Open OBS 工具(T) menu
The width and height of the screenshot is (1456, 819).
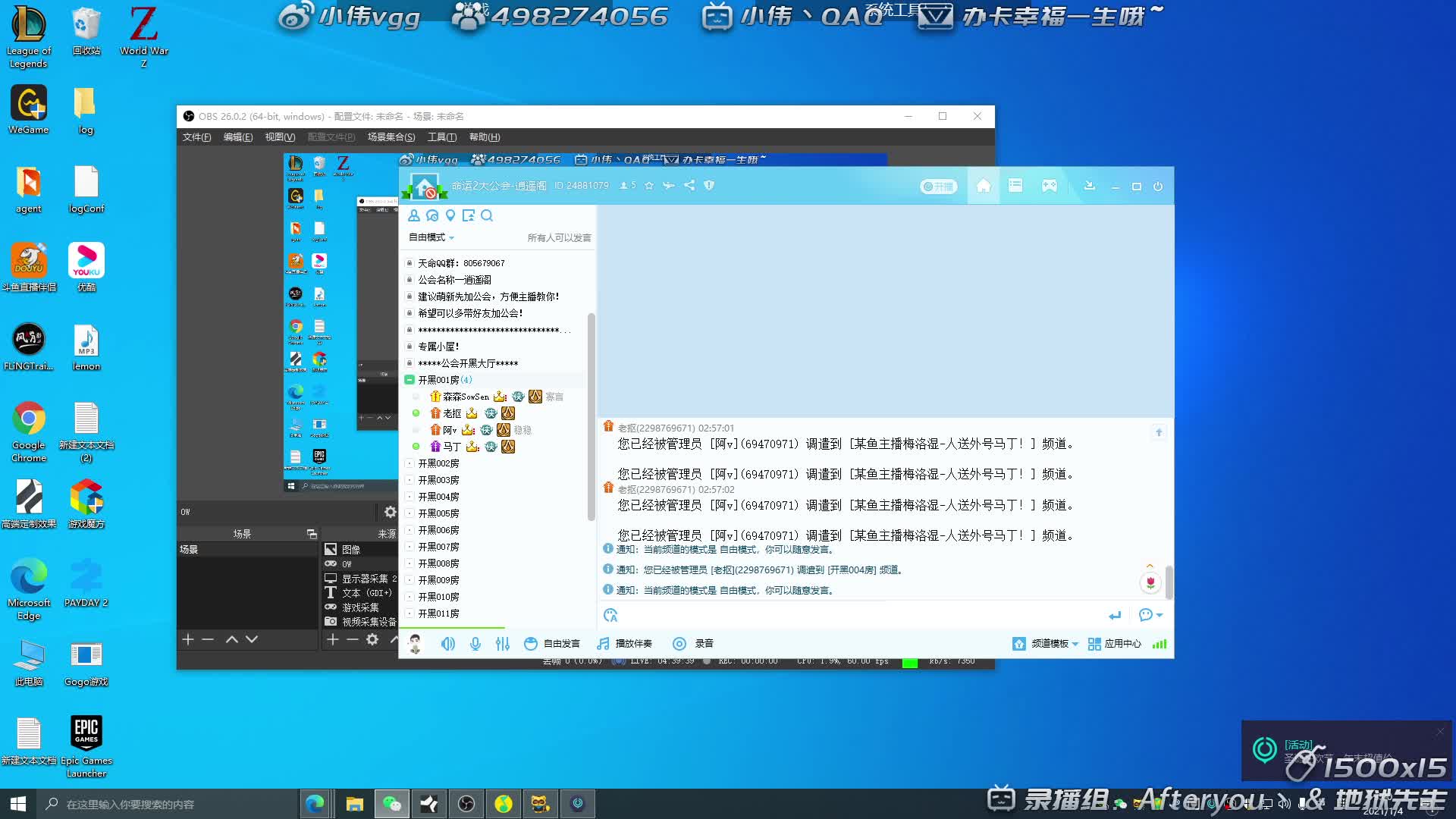[x=442, y=137]
